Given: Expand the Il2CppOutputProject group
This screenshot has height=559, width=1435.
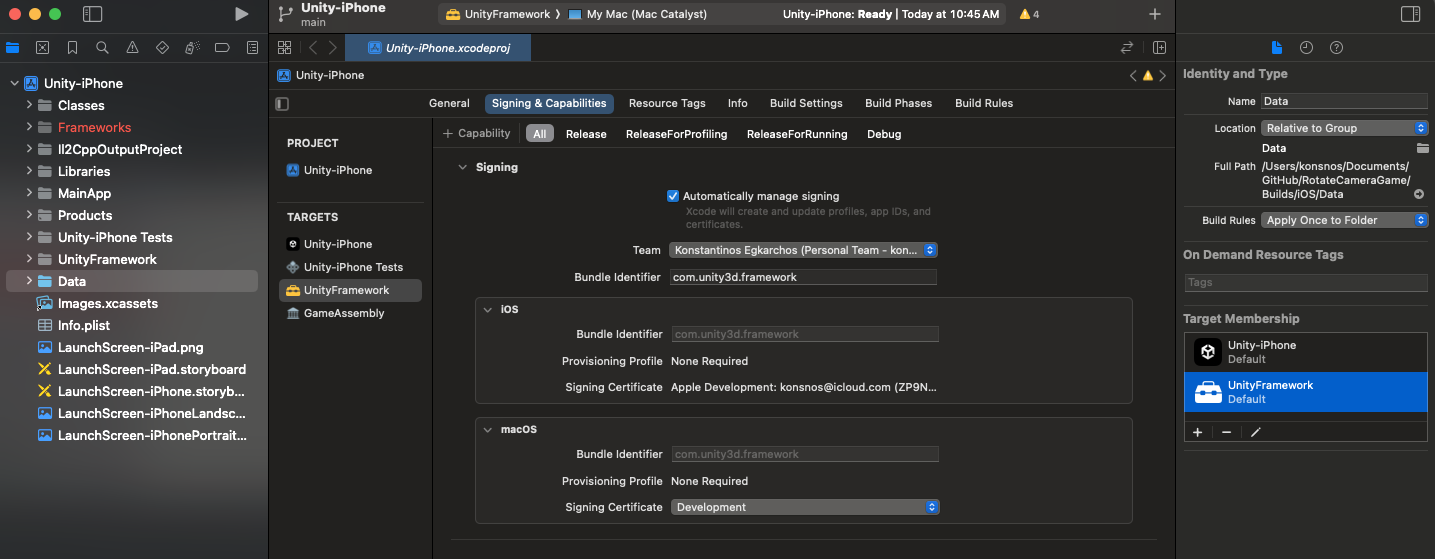Looking at the screenshot, I should coord(29,149).
